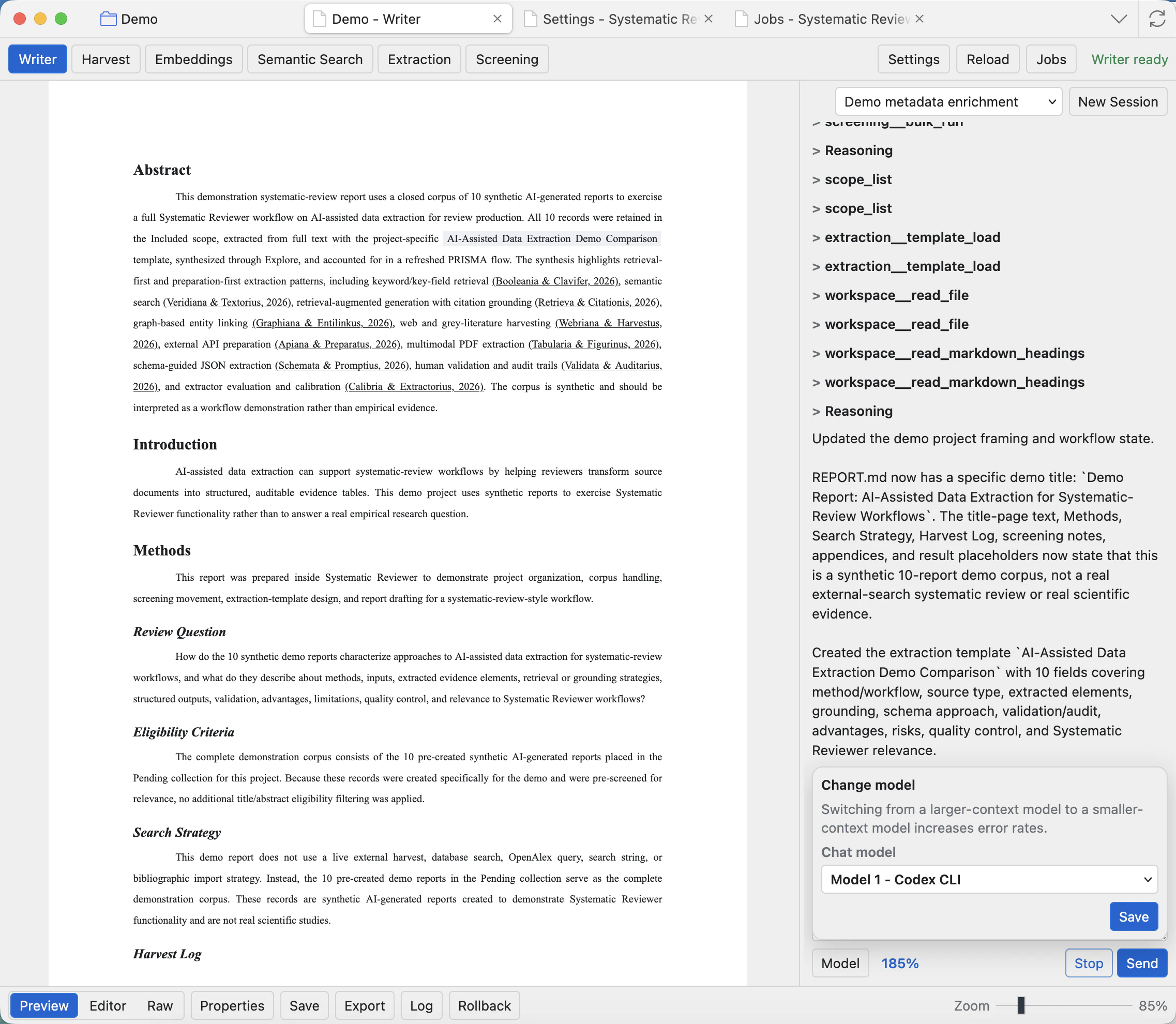Screen dimensions: 1176x1024
Task: Open the Schemata & Promptius, 2026 citation
Action: pos(342,366)
